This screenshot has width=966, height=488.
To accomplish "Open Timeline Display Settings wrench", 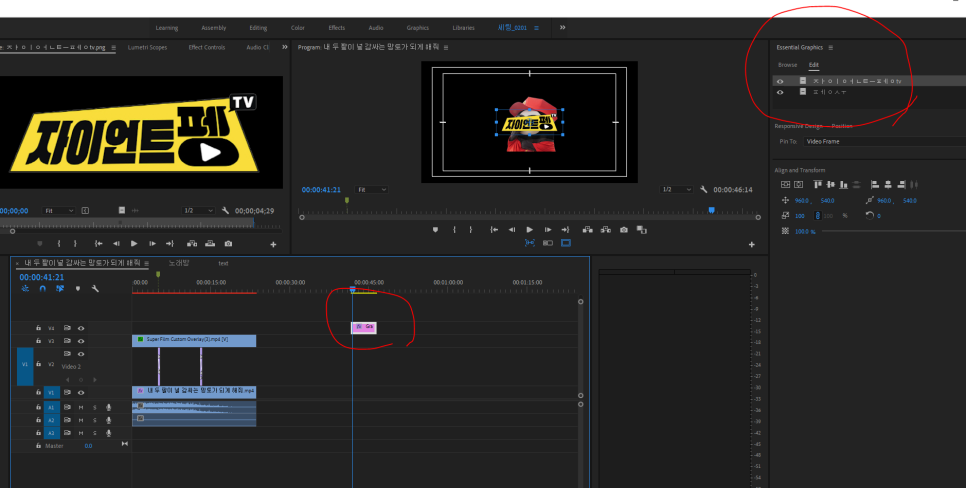I will (95, 288).
